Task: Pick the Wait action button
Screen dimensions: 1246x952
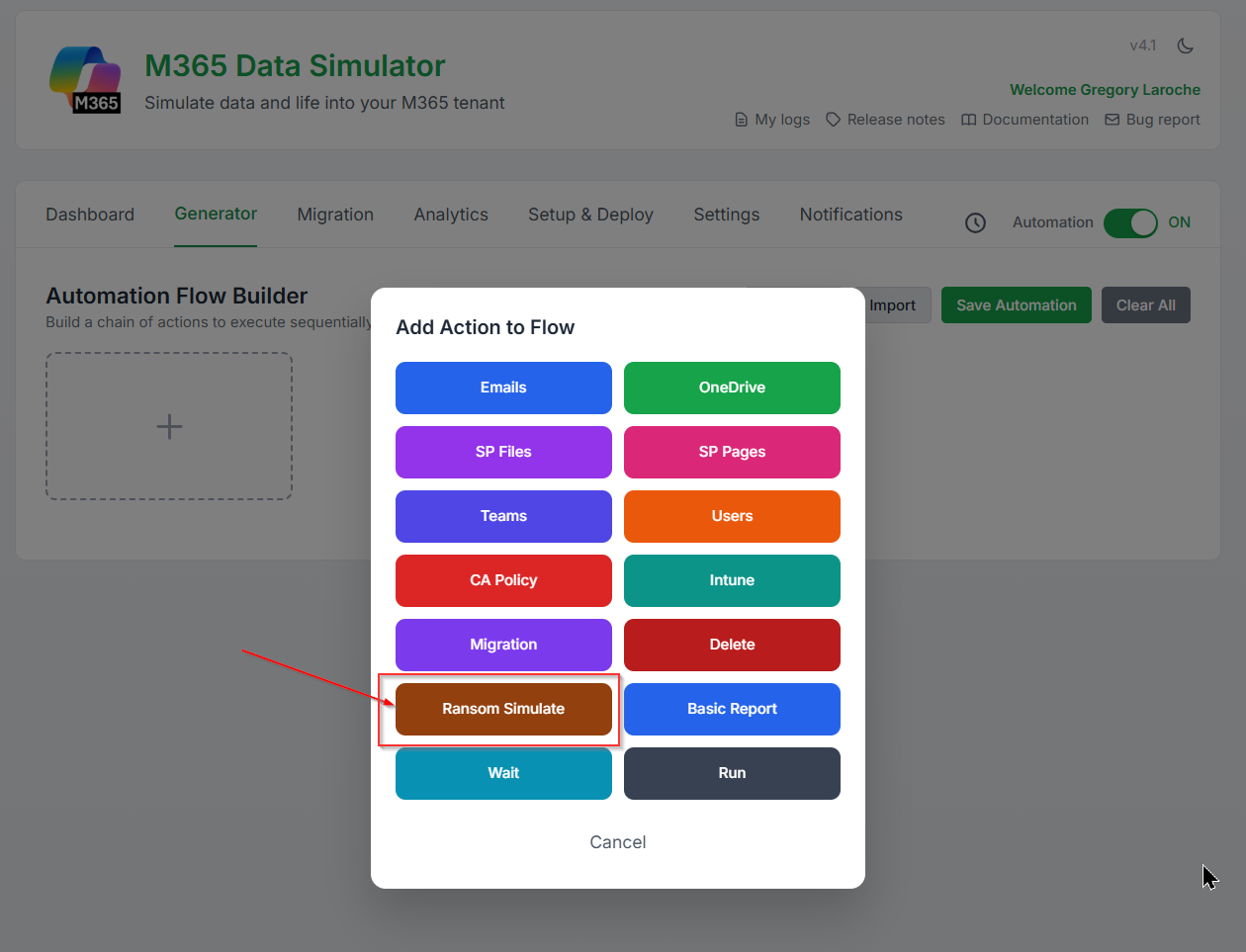Action: click(x=503, y=773)
